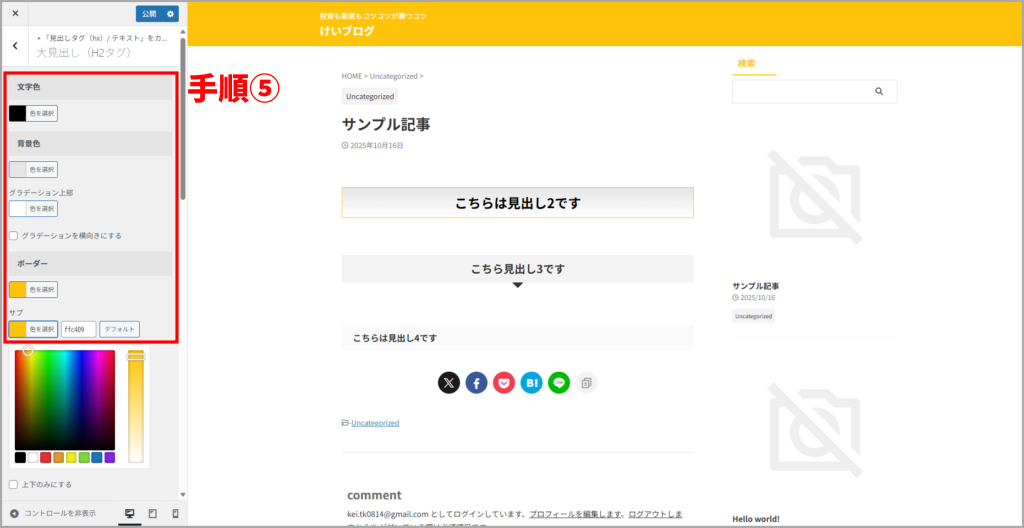This screenshot has height=528, width=1024.
Task: Go back using the left chevron arrow
Action: [15, 45]
